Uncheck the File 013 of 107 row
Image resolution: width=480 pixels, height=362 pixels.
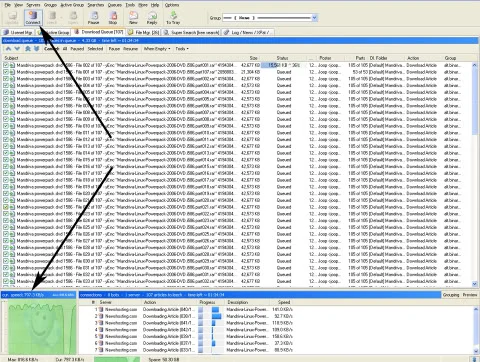click(x=6, y=146)
